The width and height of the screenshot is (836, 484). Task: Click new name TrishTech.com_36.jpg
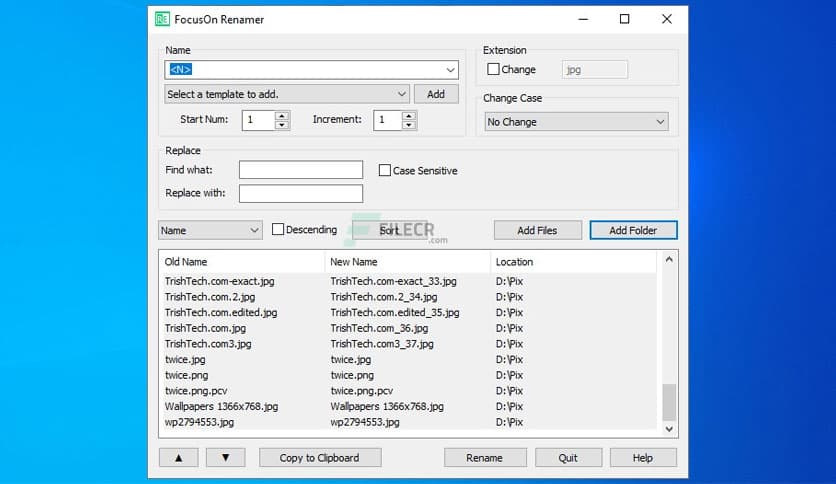point(379,328)
